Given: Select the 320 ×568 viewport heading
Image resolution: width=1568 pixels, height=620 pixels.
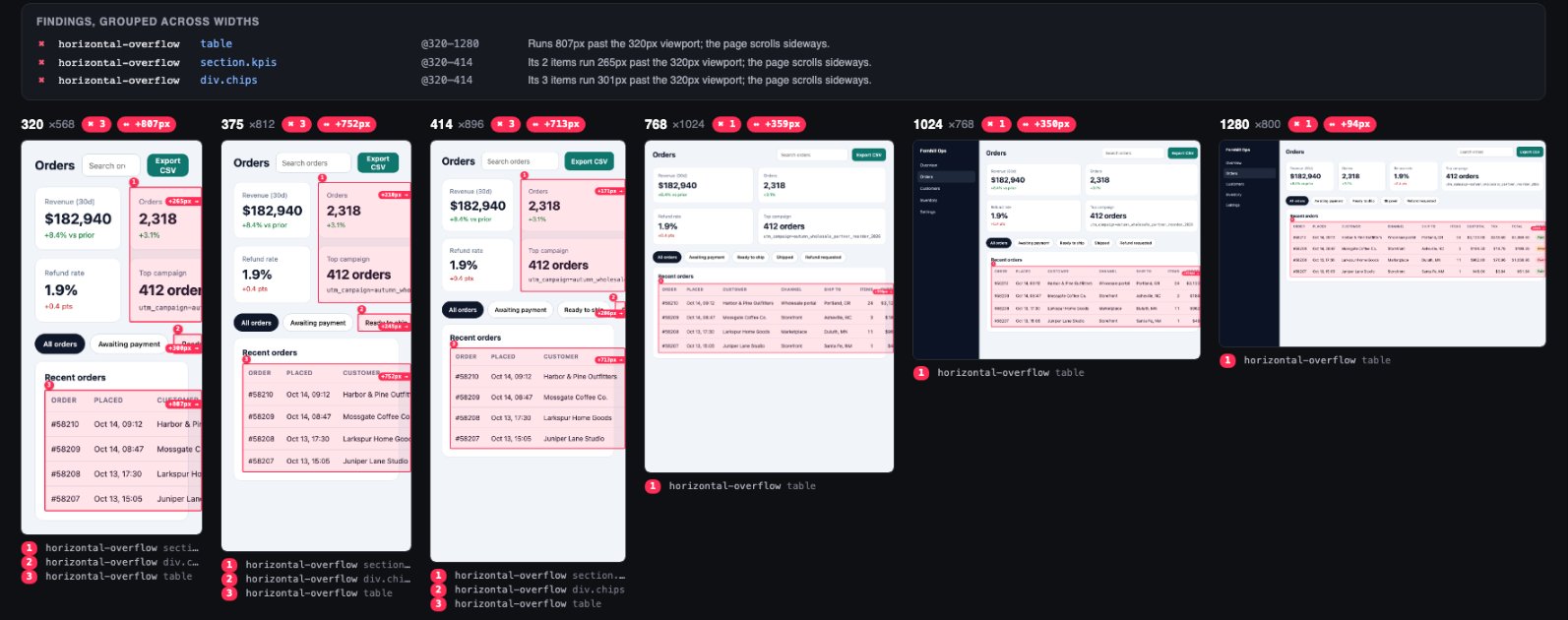Looking at the screenshot, I should coord(48,124).
